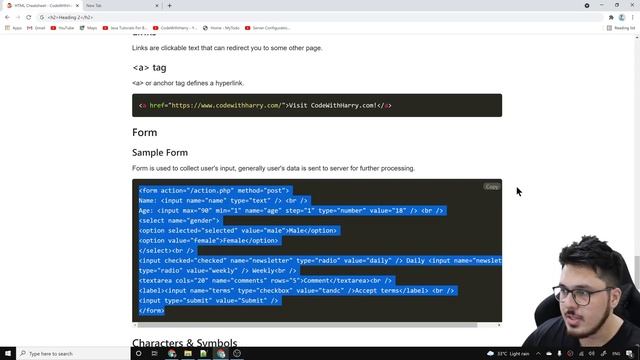Open first Chrome icon on taskbar

click(x=172, y=353)
